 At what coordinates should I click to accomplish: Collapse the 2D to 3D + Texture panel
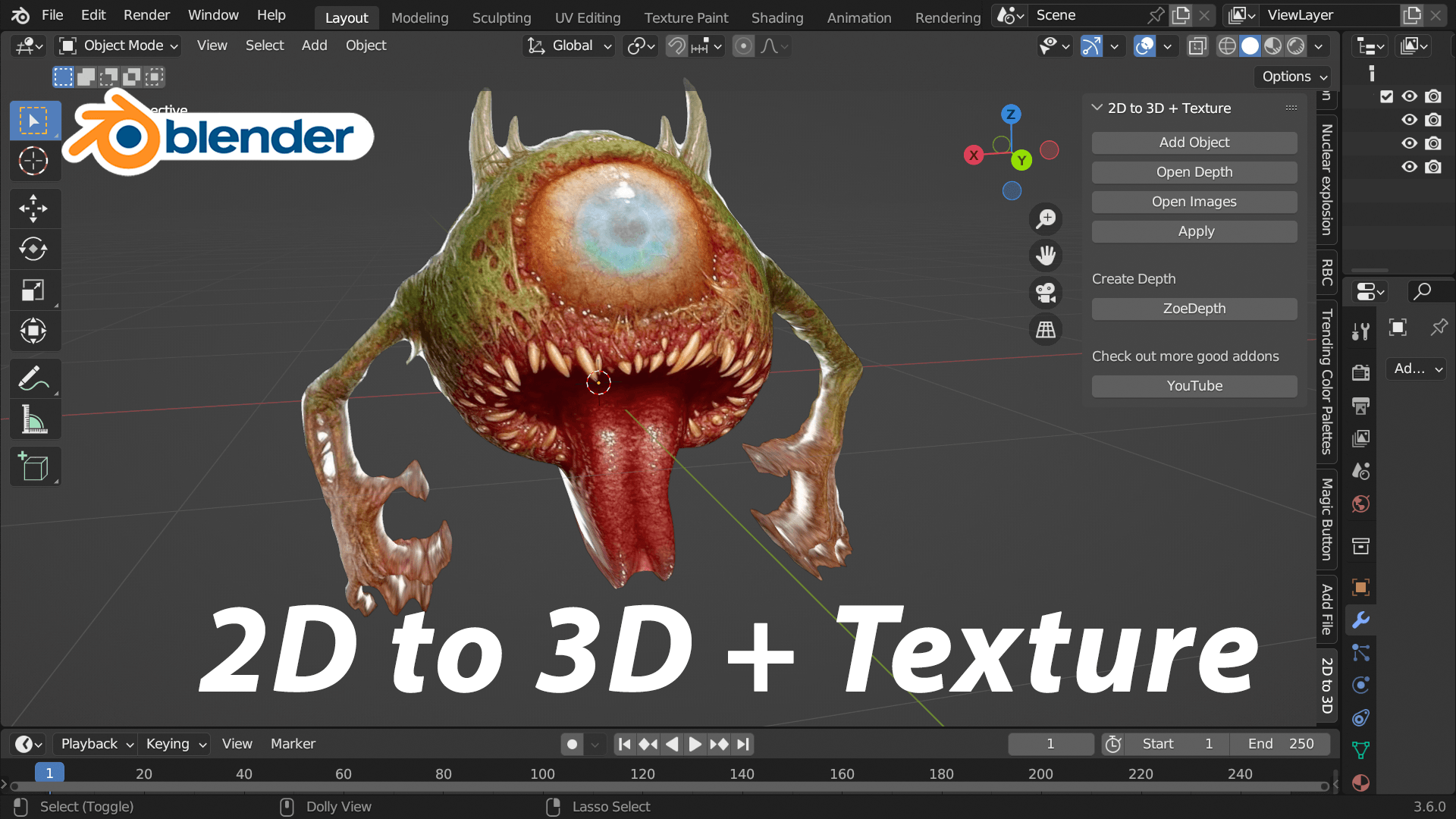click(x=1097, y=108)
